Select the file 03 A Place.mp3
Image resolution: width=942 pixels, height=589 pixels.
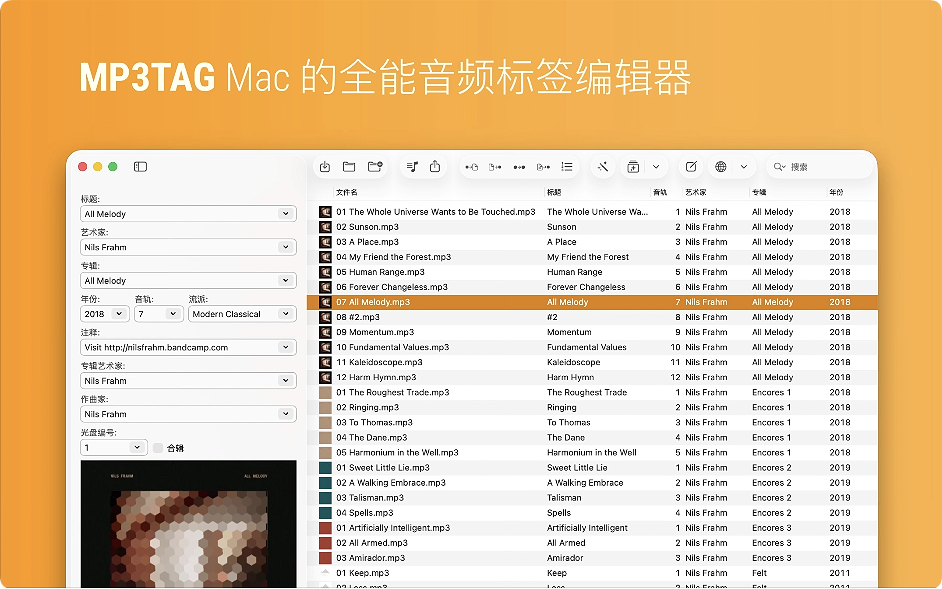click(x=367, y=242)
